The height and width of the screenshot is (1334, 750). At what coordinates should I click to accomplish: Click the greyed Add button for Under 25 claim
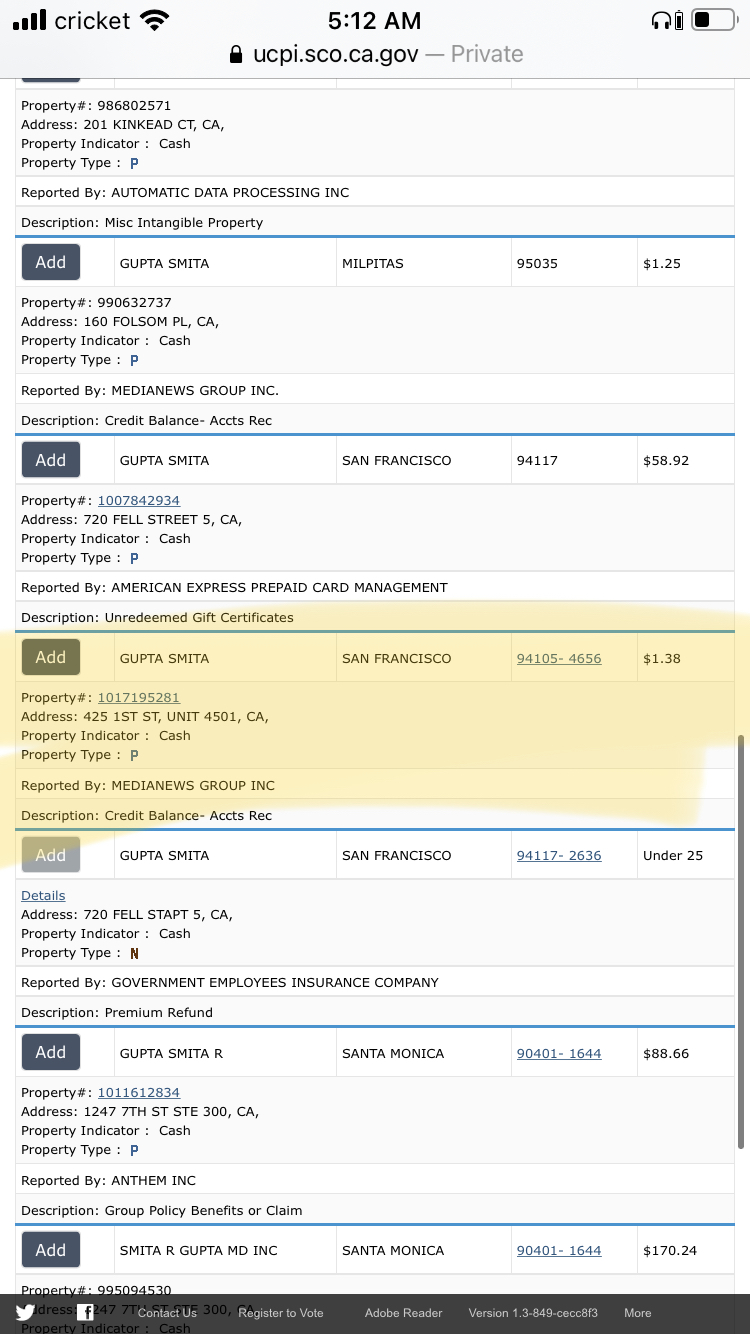51,855
